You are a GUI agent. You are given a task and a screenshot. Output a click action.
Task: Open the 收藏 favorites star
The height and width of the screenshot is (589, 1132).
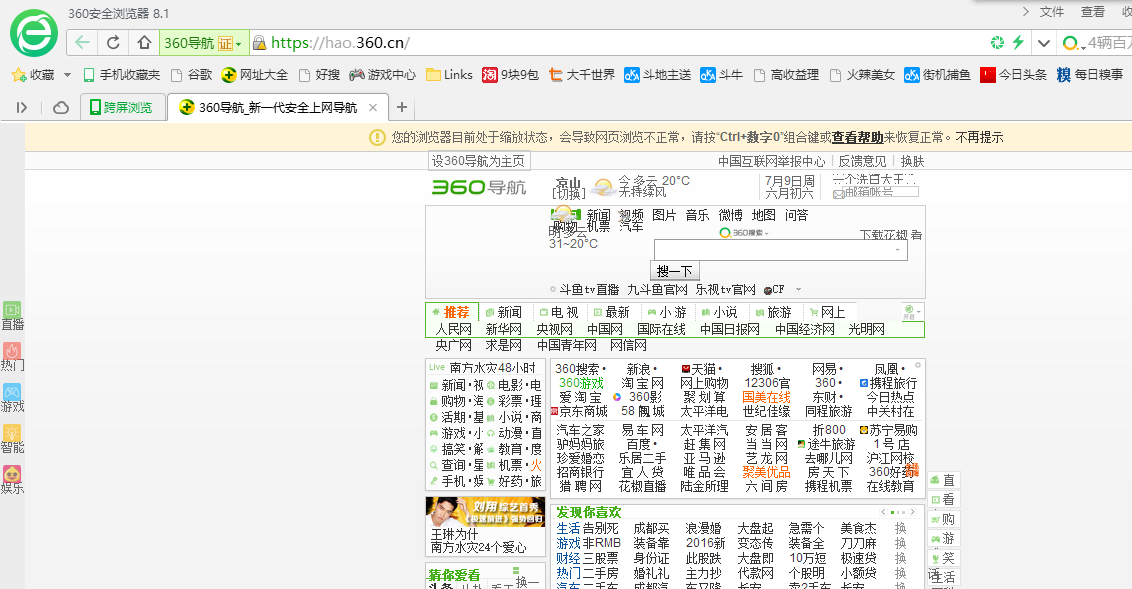19,75
